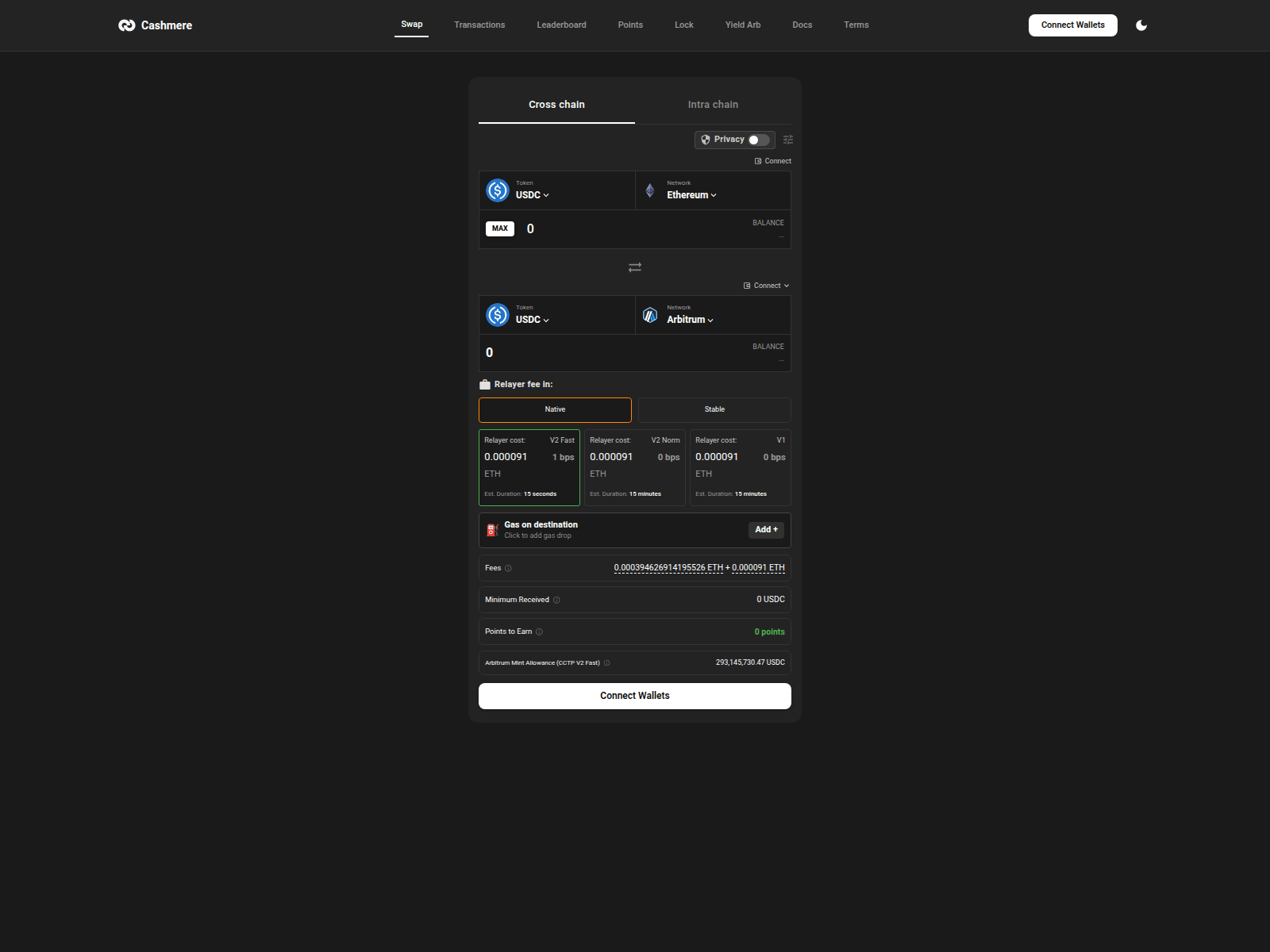
Task: Add gas on destination
Action: pos(766,530)
